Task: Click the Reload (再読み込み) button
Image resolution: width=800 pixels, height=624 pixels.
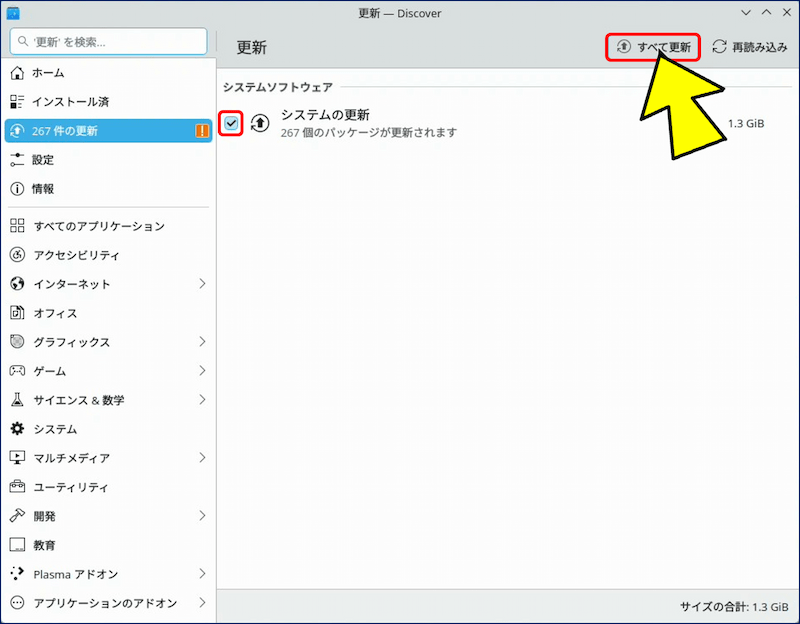Action: [750, 47]
